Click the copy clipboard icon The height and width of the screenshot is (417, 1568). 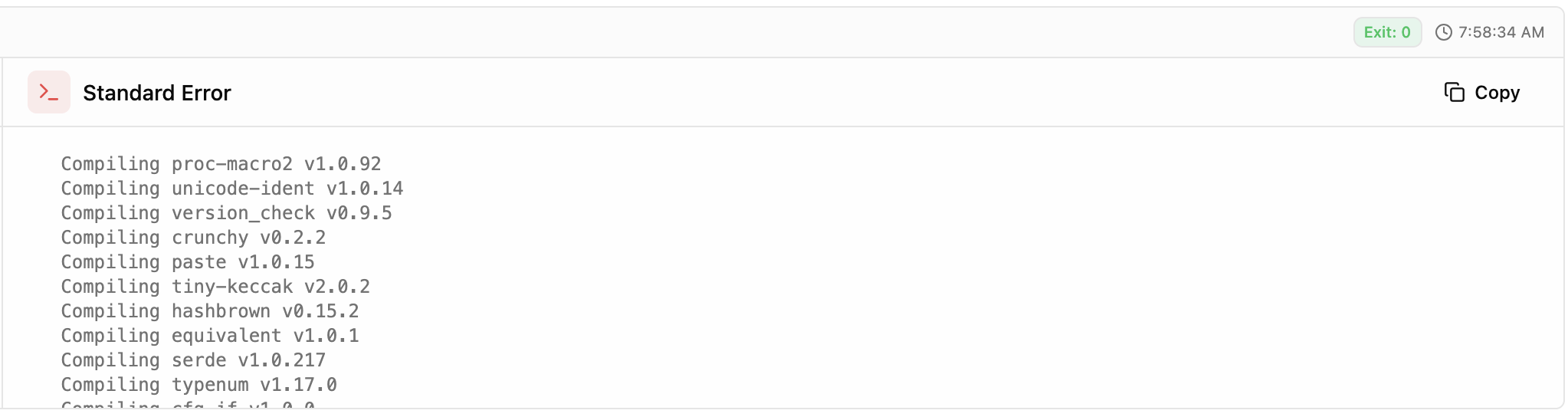coord(1454,93)
